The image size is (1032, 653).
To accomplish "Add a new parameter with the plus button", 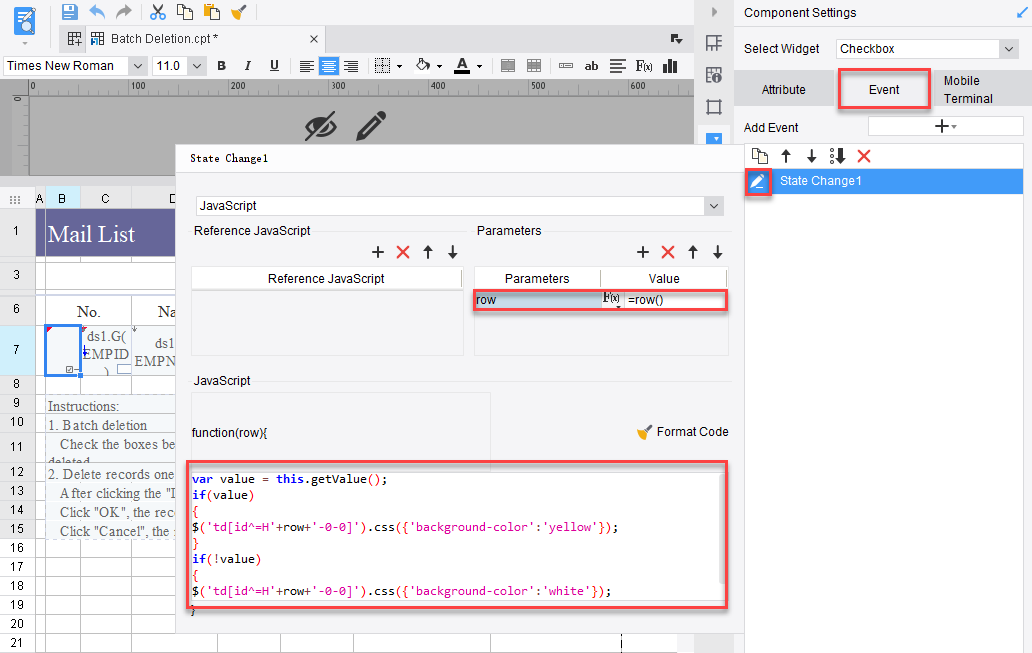I will coord(644,252).
